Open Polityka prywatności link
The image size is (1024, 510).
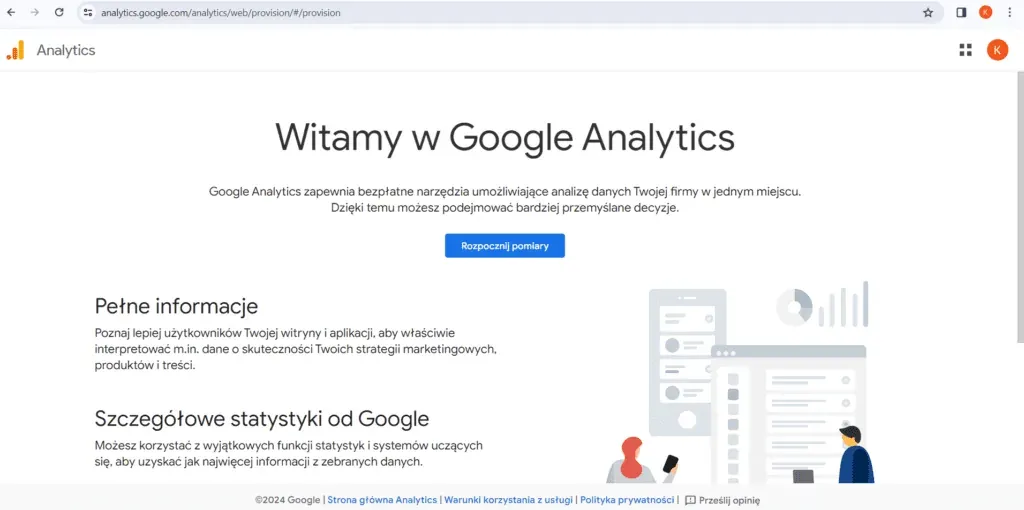[628, 500]
